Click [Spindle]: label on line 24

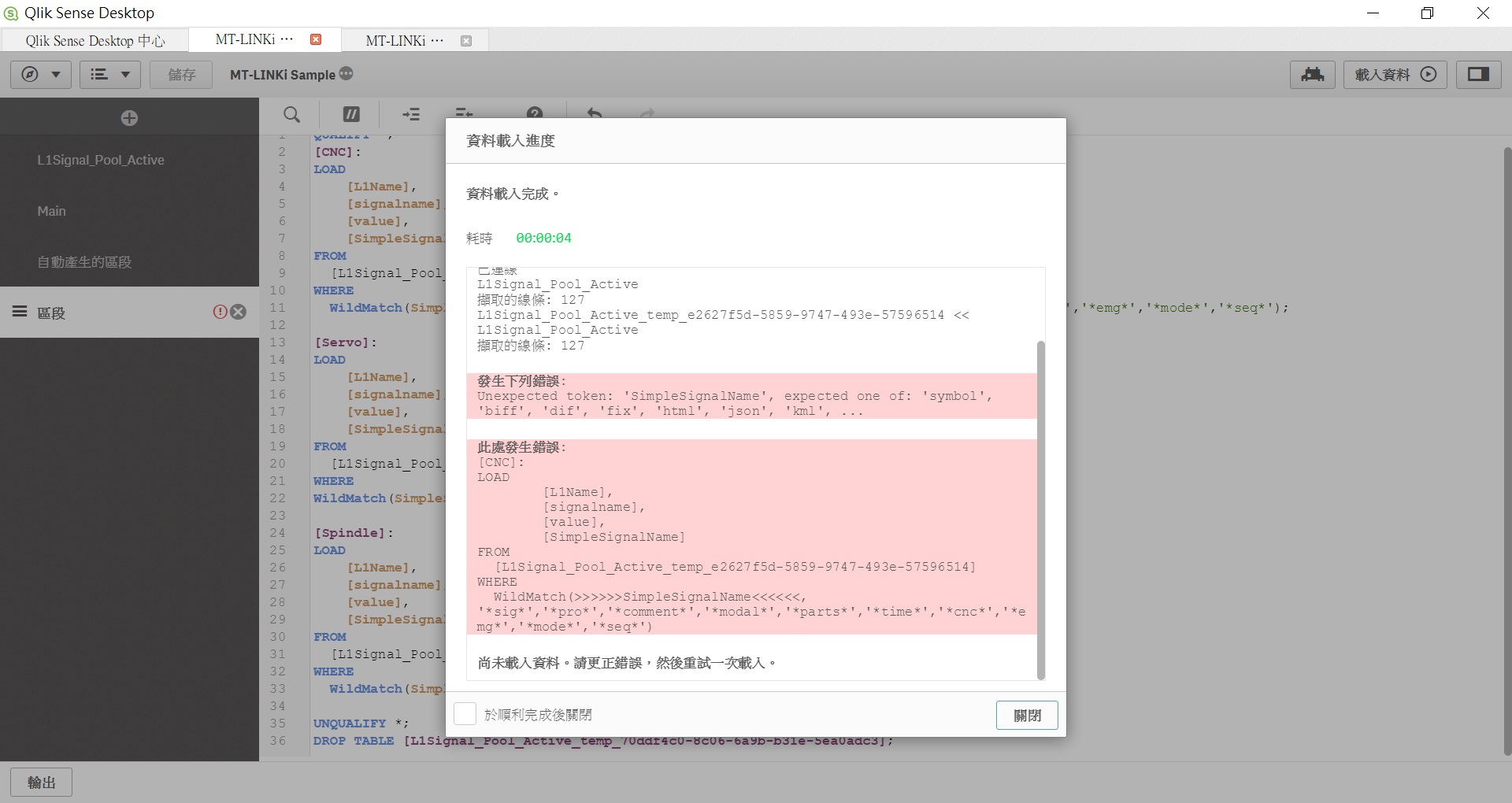click(354, 533)
